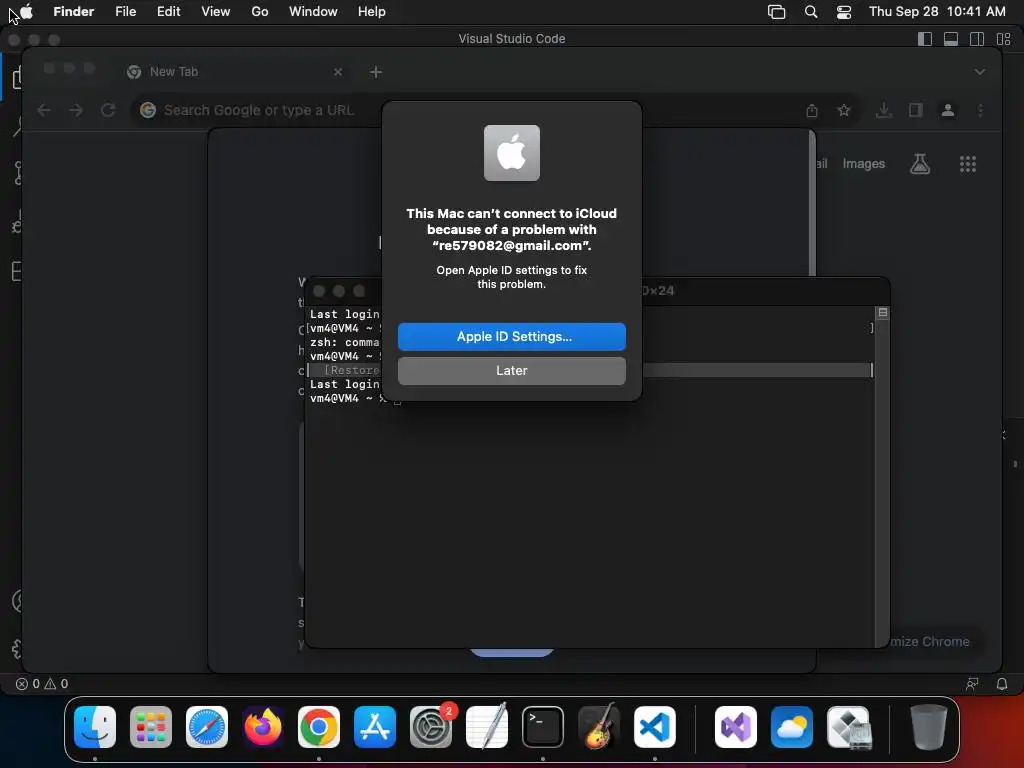Viewport: 1024px width, 768px height.
Task: Switch to Visual Studio Code in Dock
Action: [x=655, y=727]
